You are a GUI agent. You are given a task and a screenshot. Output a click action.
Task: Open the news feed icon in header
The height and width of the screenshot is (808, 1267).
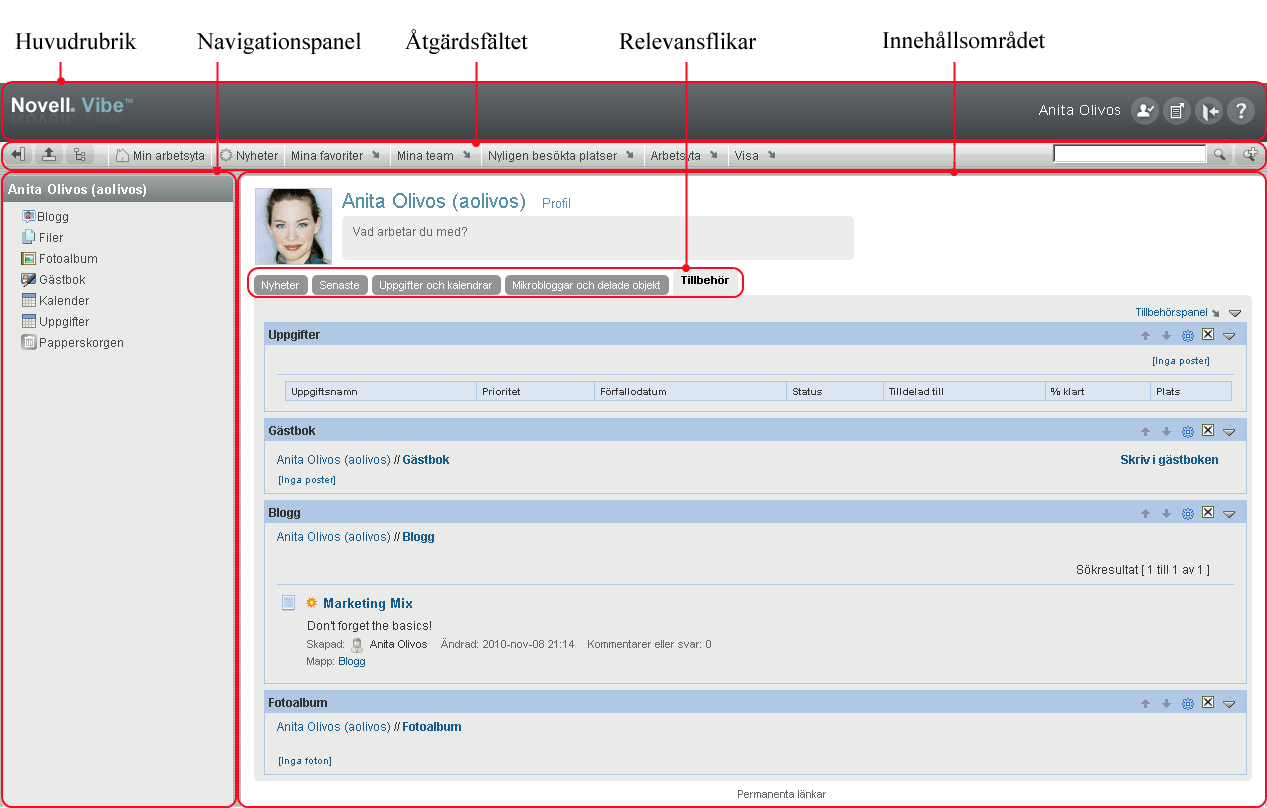point(1176,111)
